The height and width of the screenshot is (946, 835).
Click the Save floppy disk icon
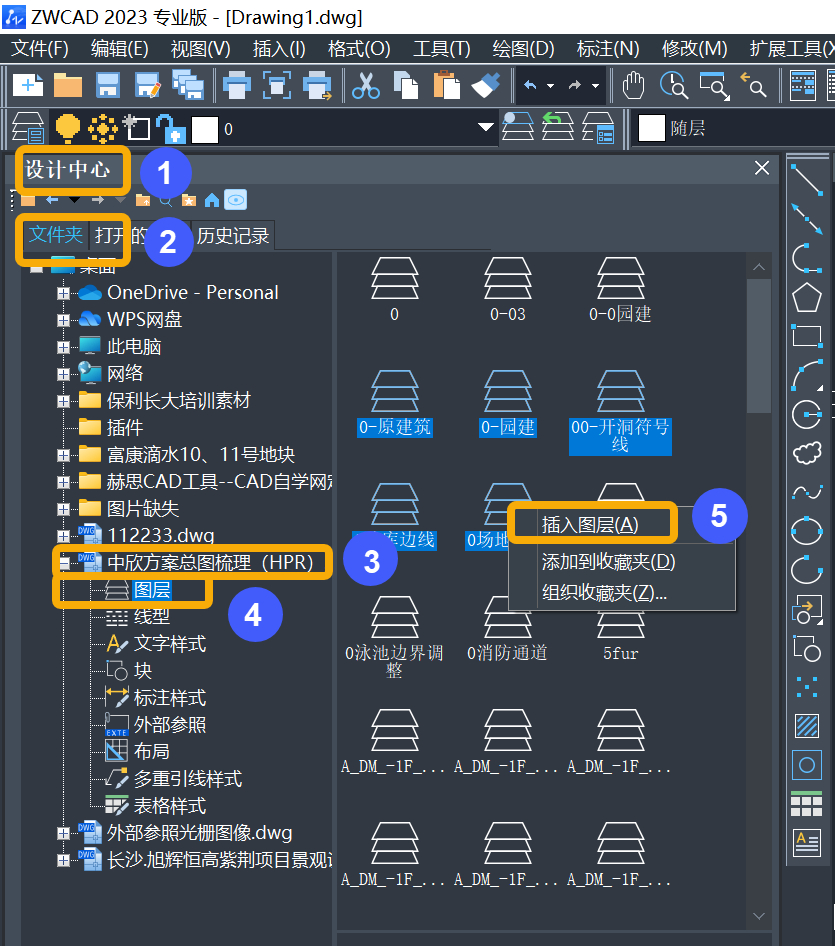click(x=108, y=86)
